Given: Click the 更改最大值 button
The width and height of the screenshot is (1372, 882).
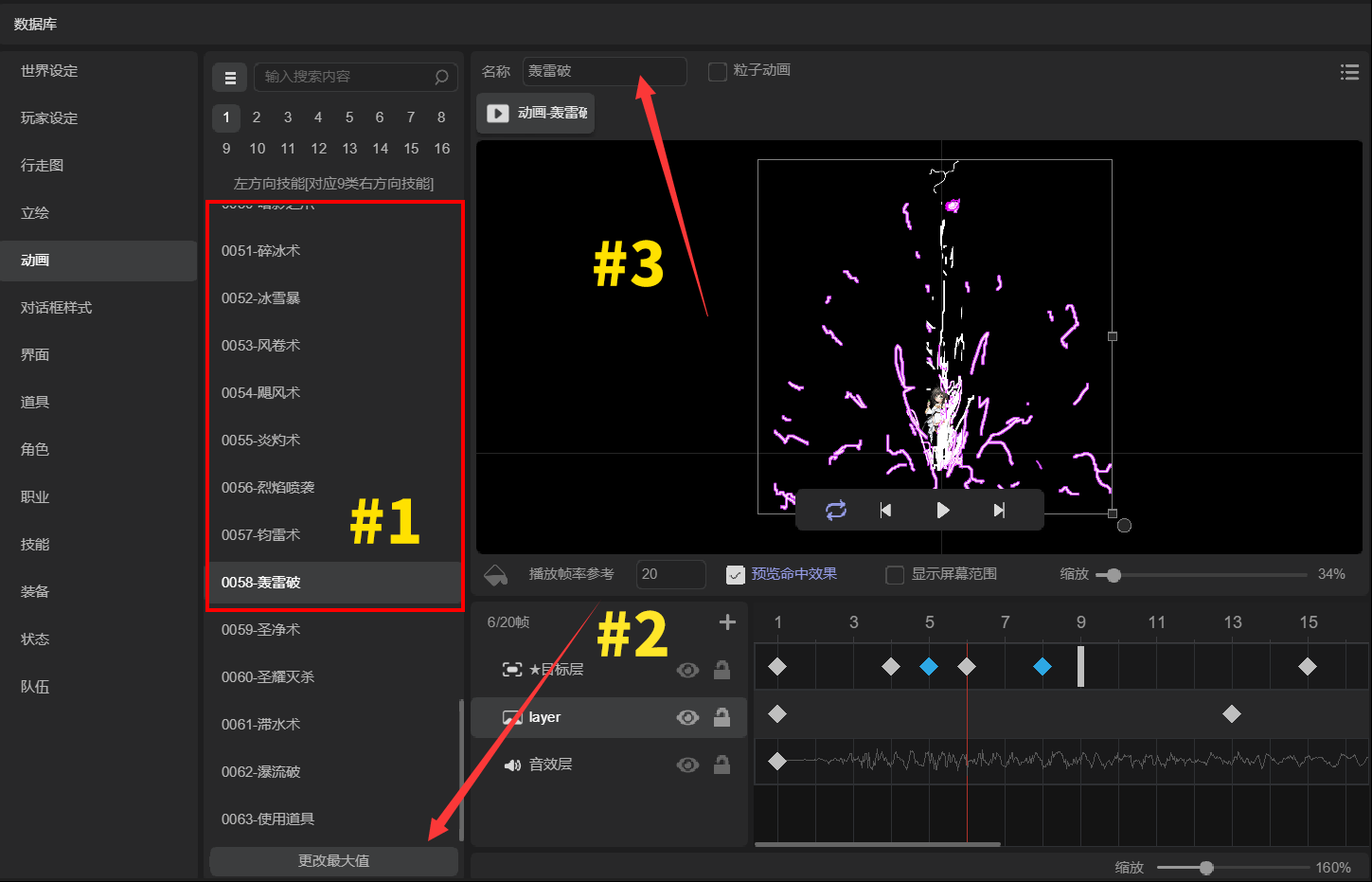Looking at the screenshot, I should pos(333,861).
